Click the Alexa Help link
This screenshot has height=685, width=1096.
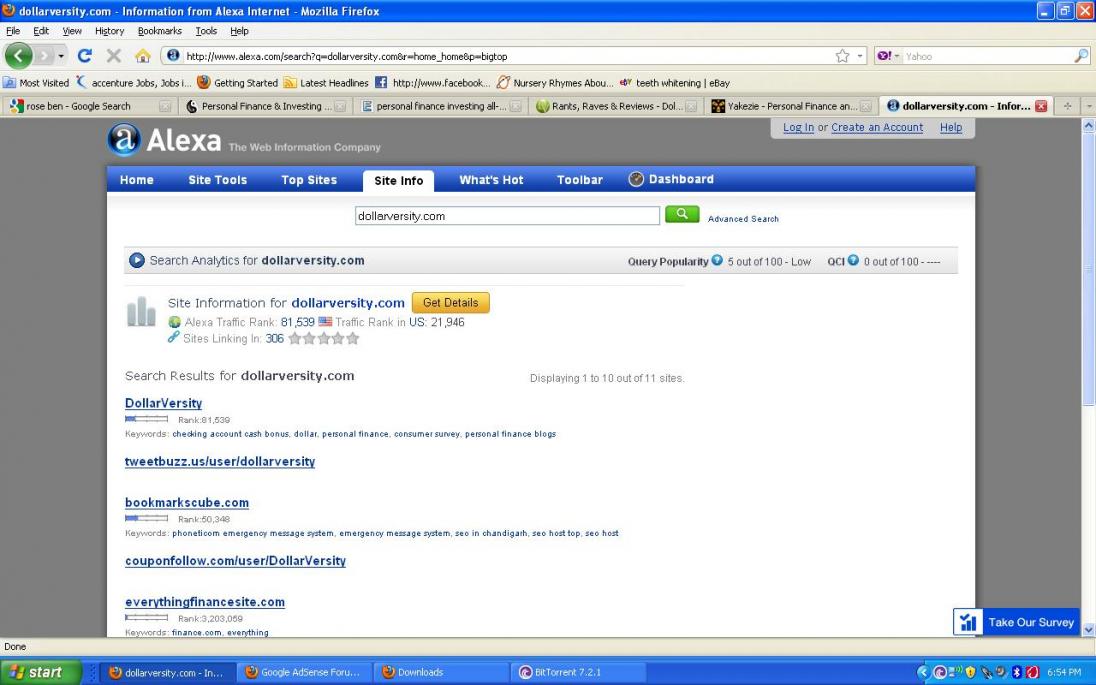click(x=951, y=127)
